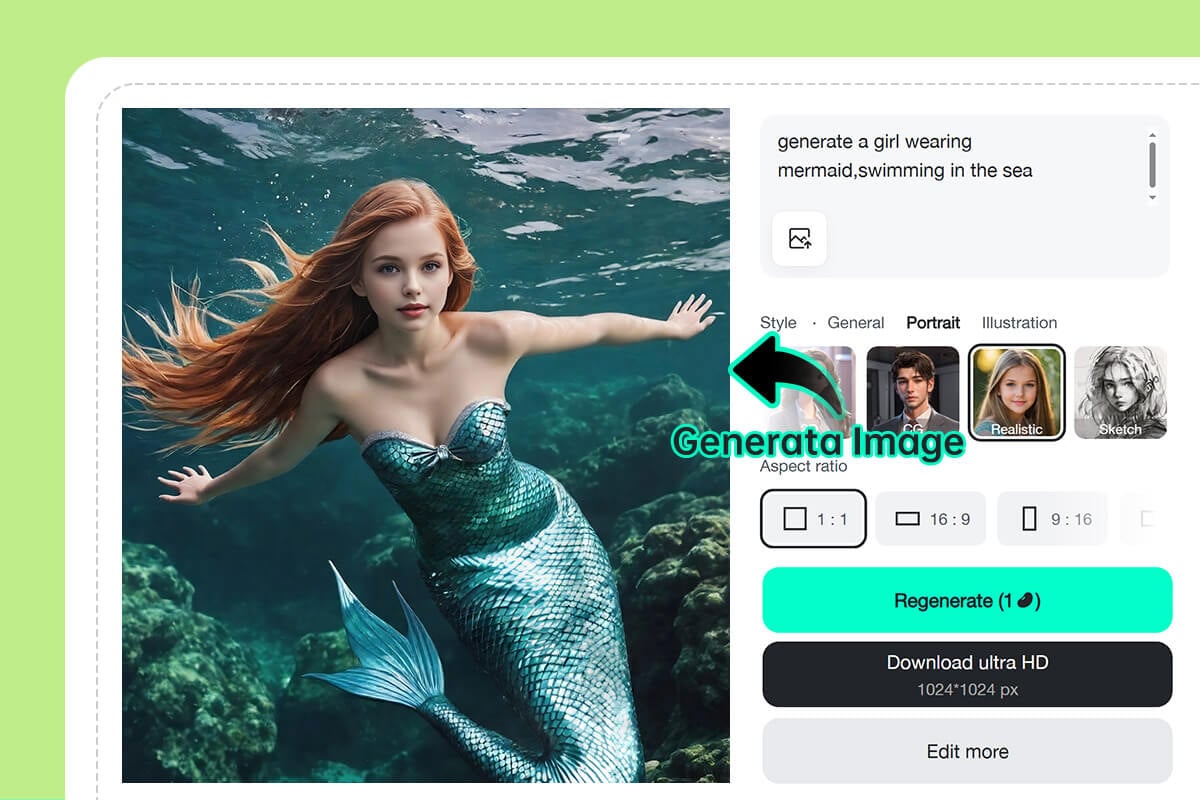Screen dimensions: 1200x800
Task: Click the Edit more button
Action: [967, 751]
